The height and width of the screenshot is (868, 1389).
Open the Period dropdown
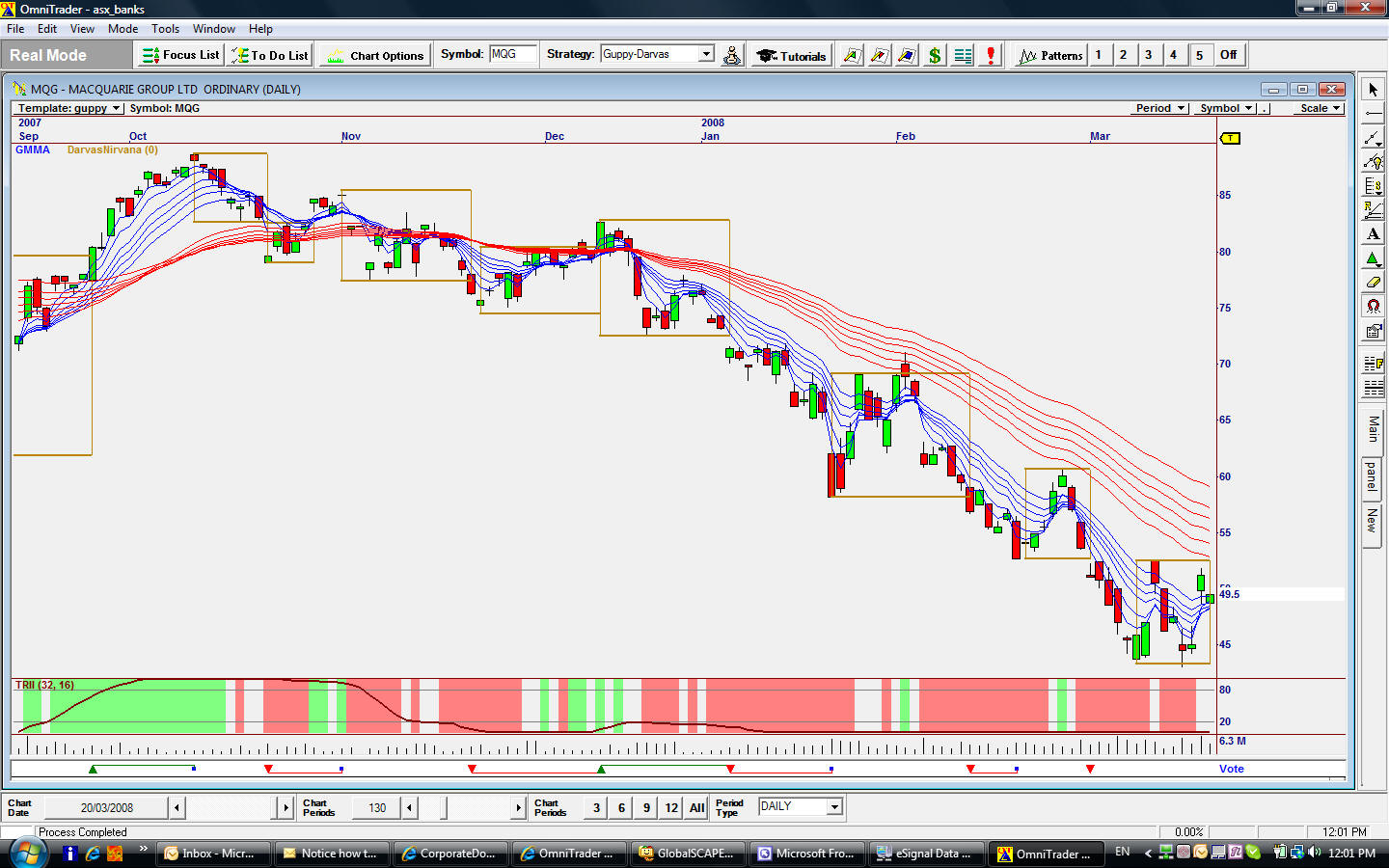click(x=1159, y=108)
